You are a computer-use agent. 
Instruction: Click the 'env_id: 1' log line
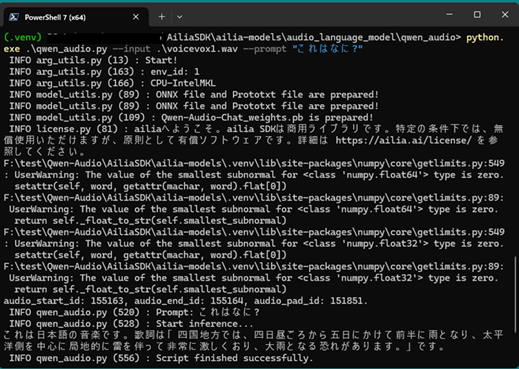point(104,72)
